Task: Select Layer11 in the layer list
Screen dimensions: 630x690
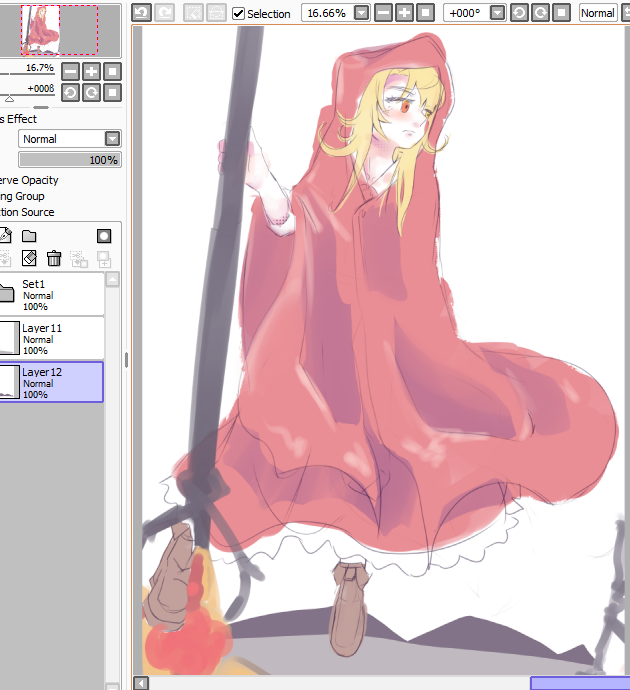Action: (52, 338)
